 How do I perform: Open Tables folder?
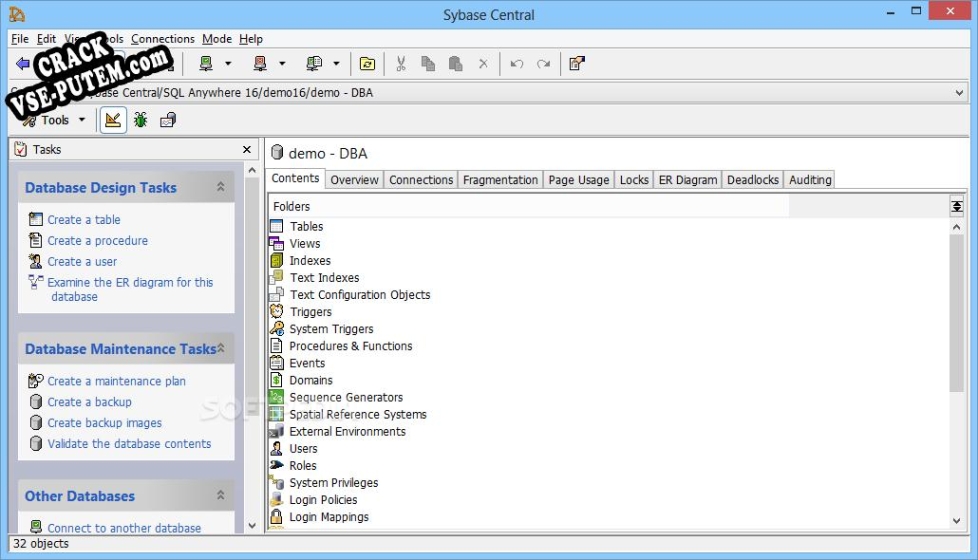[x=306, y=226]
